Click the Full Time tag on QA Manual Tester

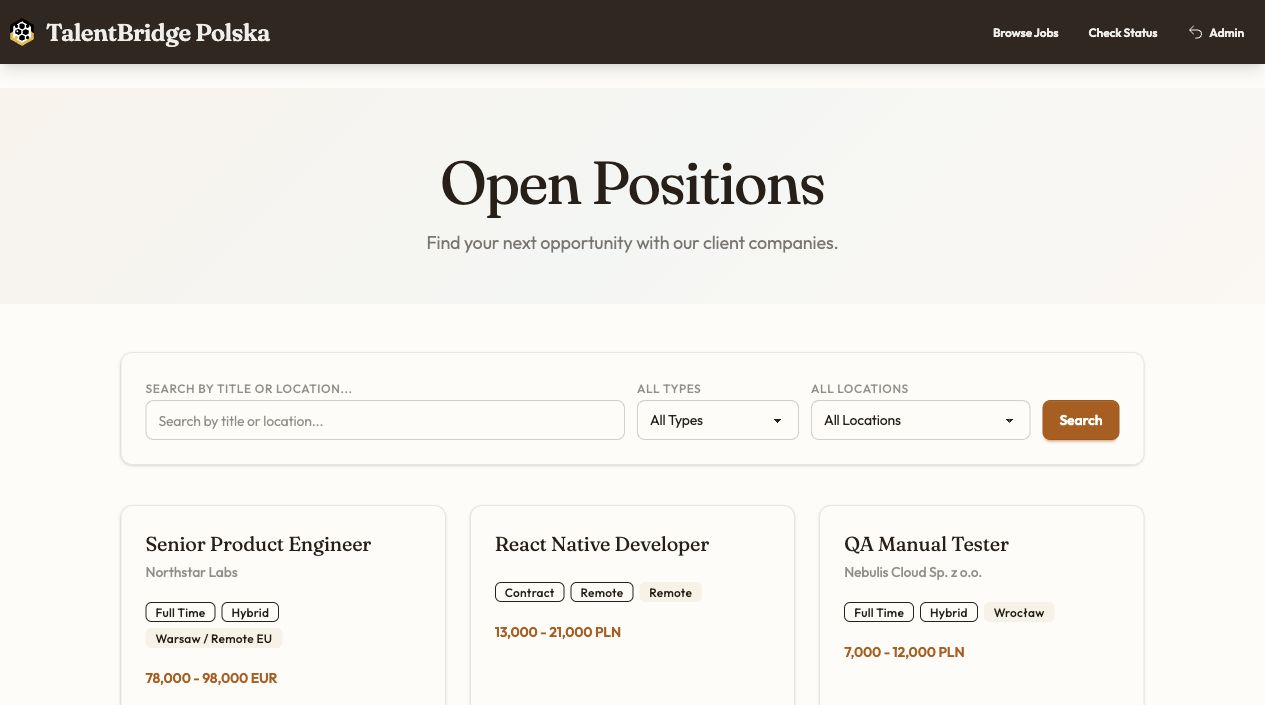coord(879,612)
